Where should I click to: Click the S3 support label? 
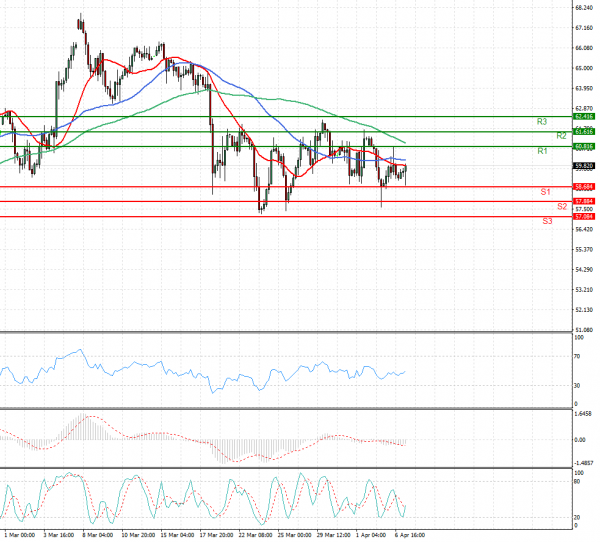coord(547,221)
